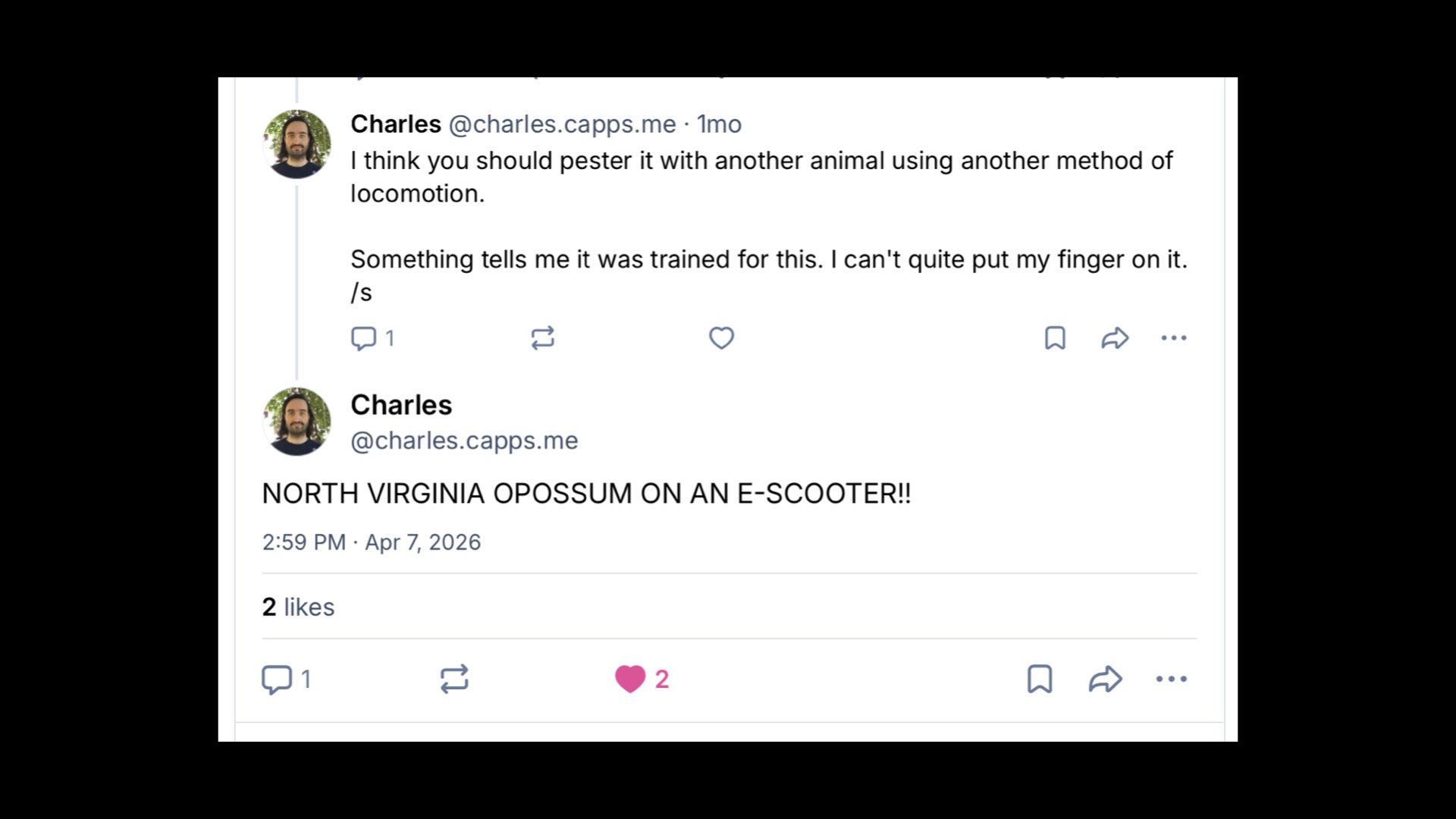
Task: Open Charles avatar on the main post
Action: tap(297, 422)
